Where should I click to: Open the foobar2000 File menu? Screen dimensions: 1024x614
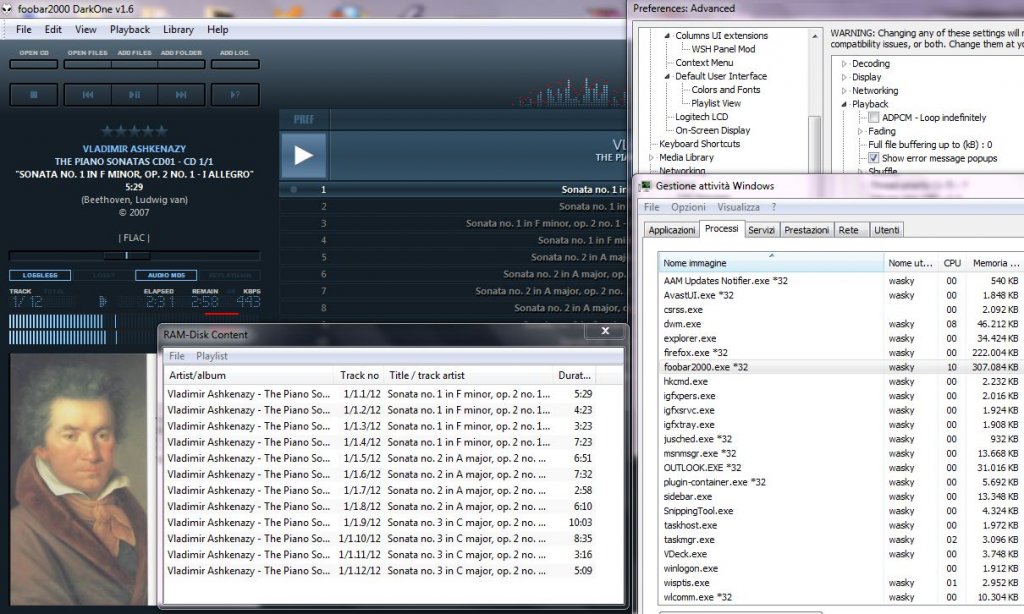(x=24, y=29)
